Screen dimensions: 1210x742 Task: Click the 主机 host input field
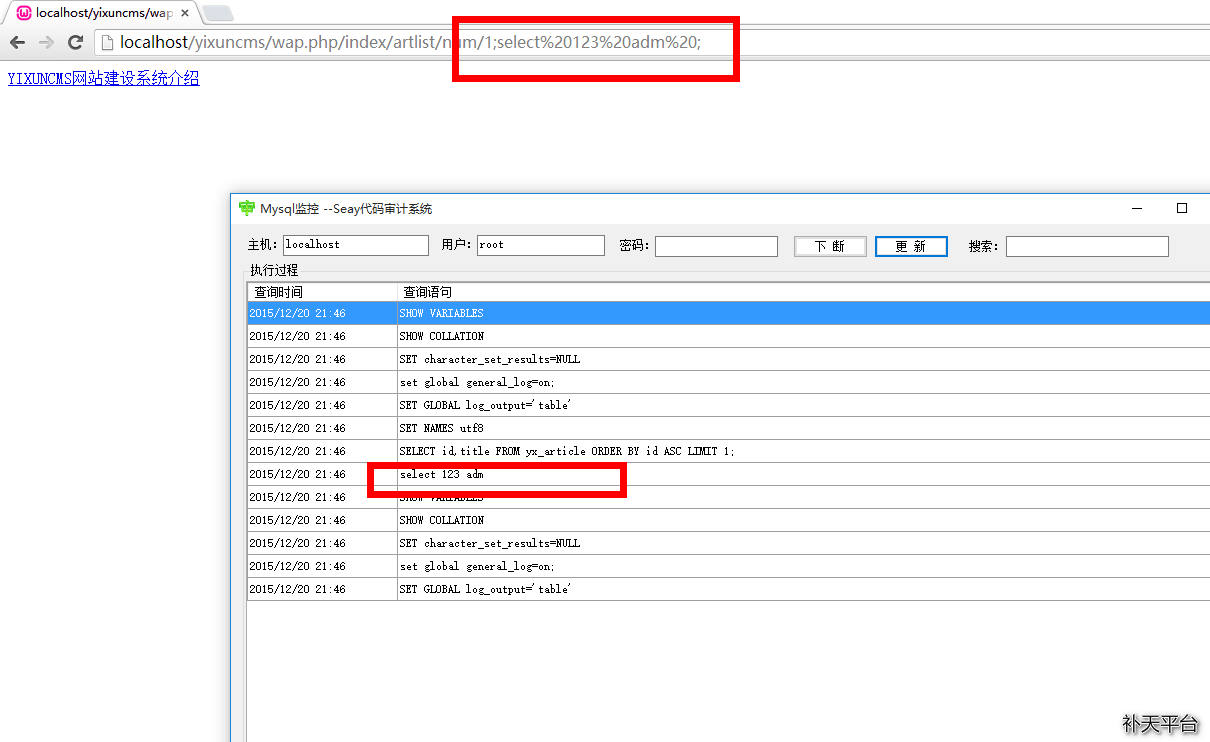pyautogui.click(x=356, y=245)
